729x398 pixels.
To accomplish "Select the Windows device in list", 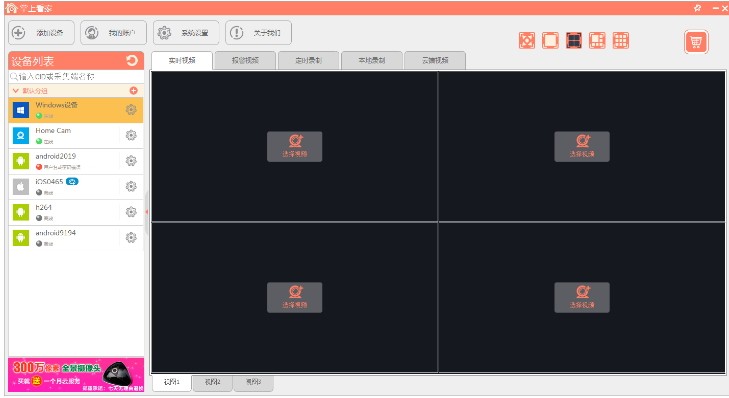I will pyautogui.click(x=76, y=110).
